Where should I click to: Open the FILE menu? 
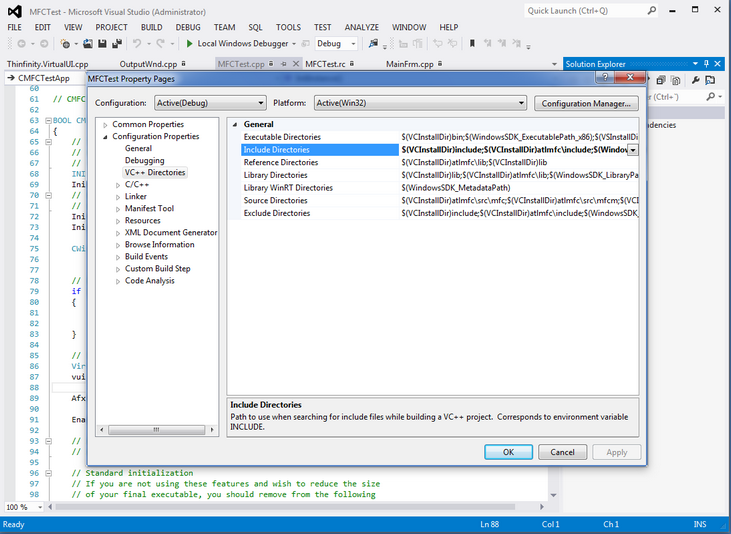(x=14, y=28)
